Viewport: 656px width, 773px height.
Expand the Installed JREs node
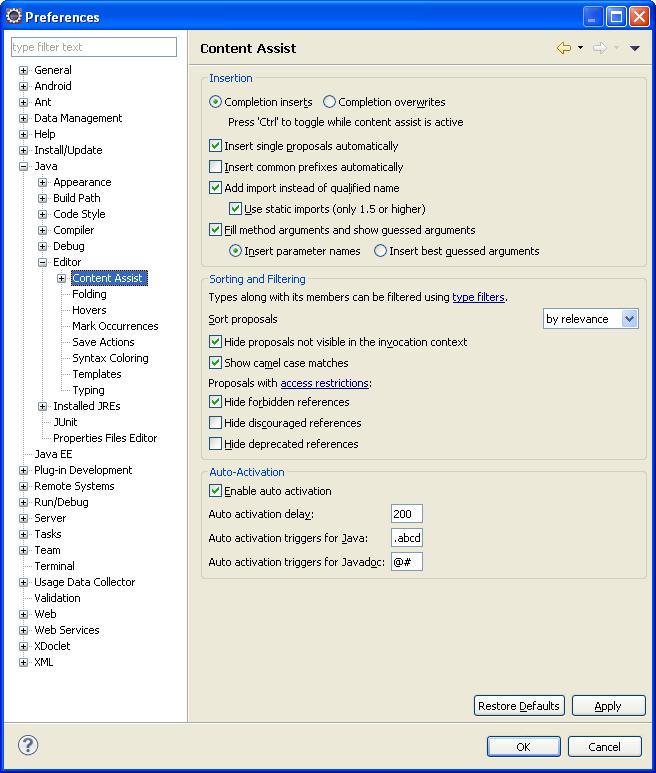pos(42,406)
